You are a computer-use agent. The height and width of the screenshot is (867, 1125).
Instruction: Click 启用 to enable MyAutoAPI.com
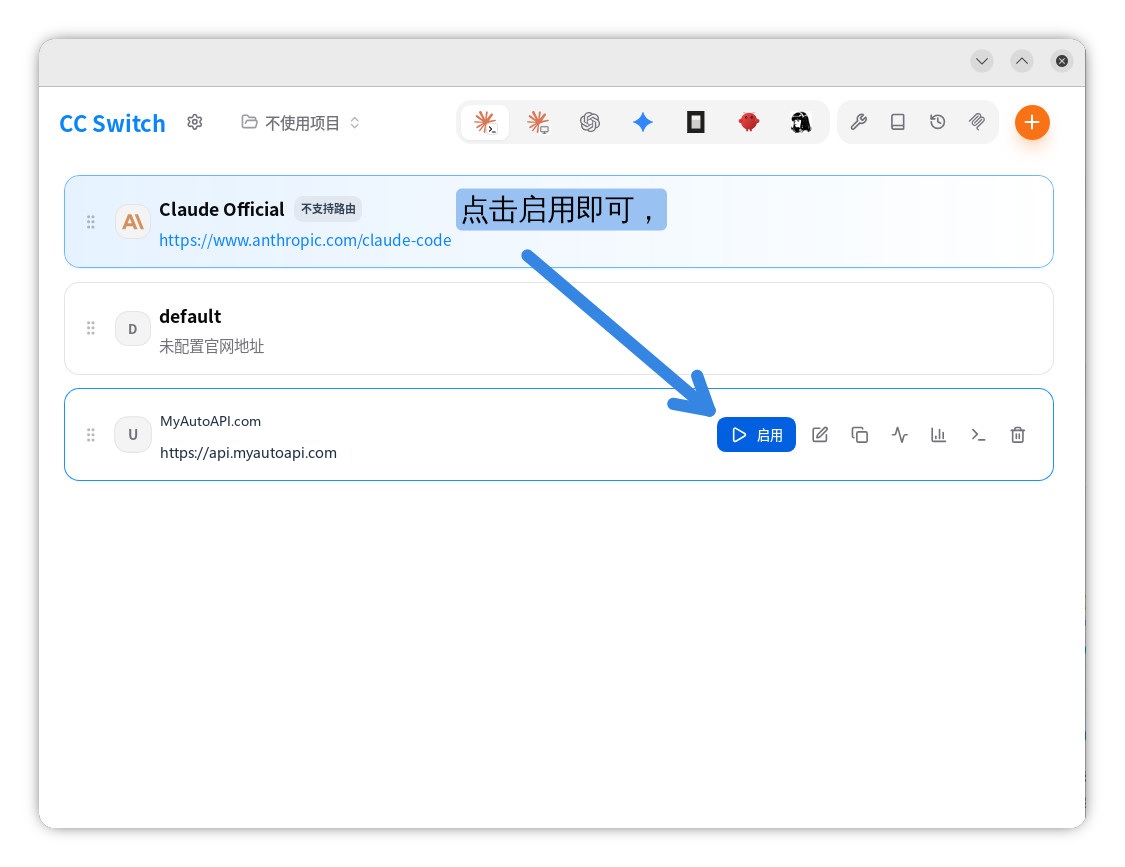pos(756,435)
